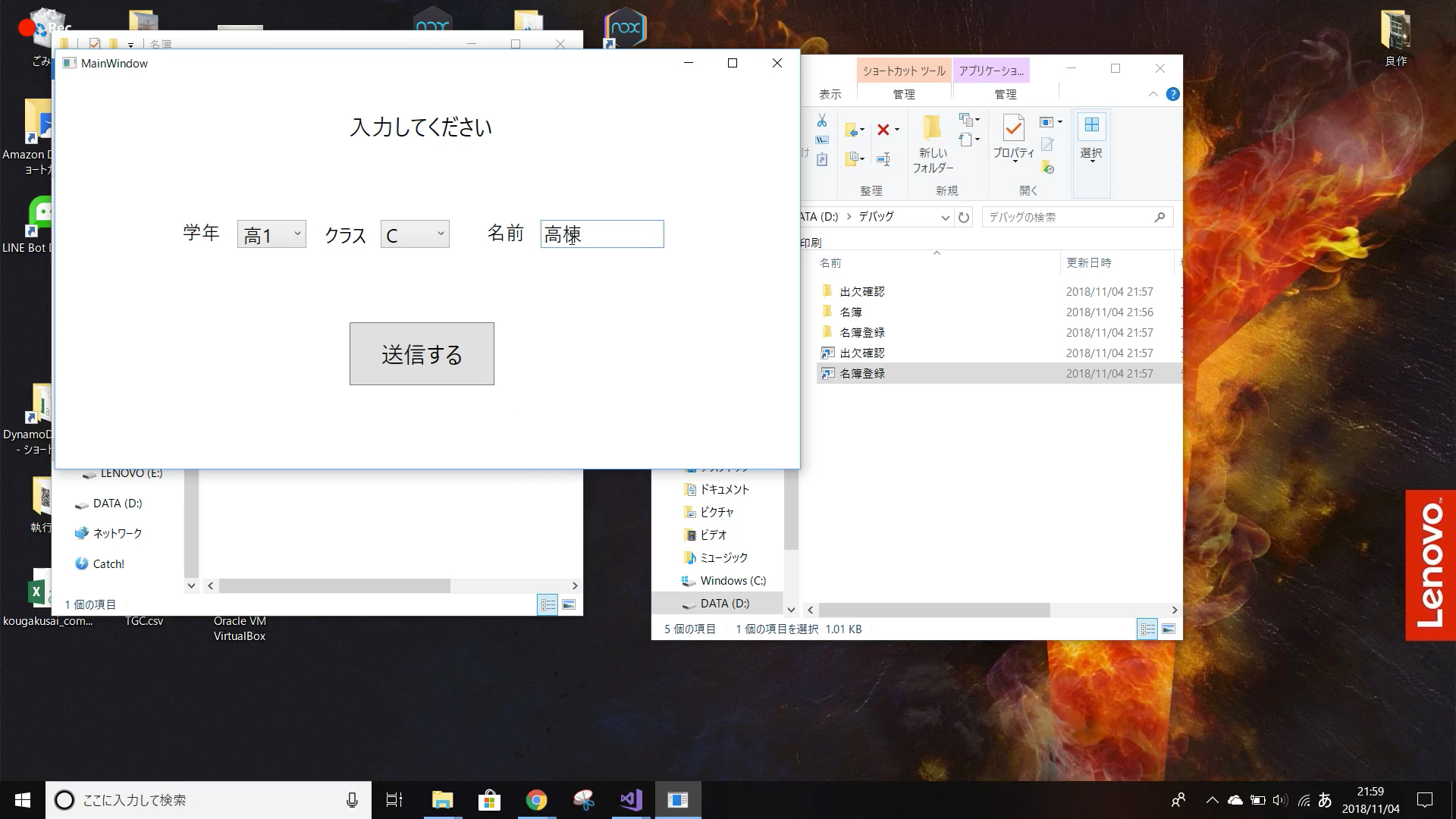Viewport: 1456px width, 819px height.
Task: Click the red X delete icon
Action: [883, 130]
